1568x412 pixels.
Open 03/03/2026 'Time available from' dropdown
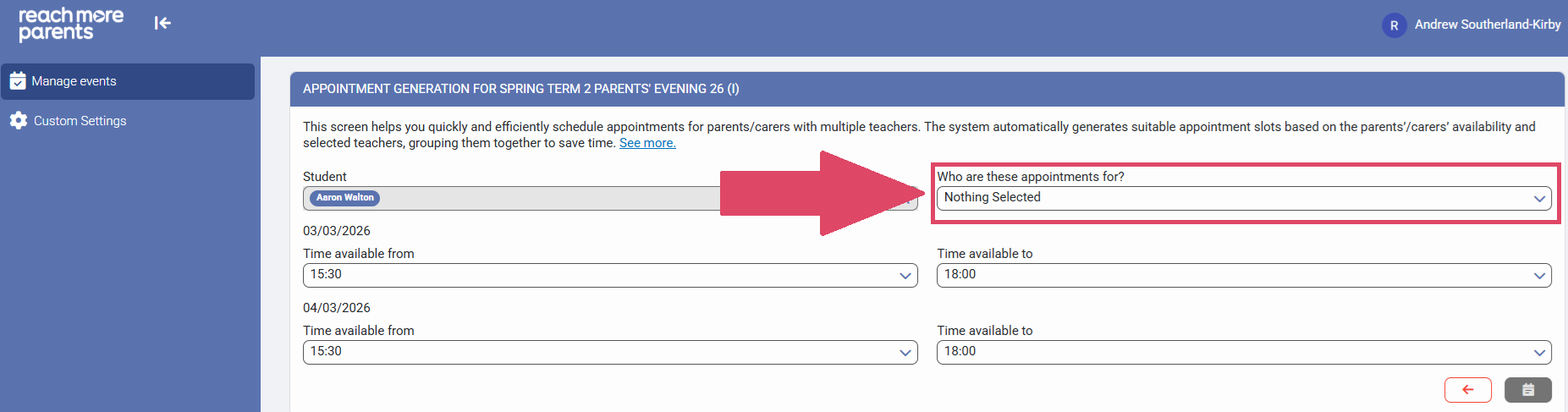click(x=609, y=275)
